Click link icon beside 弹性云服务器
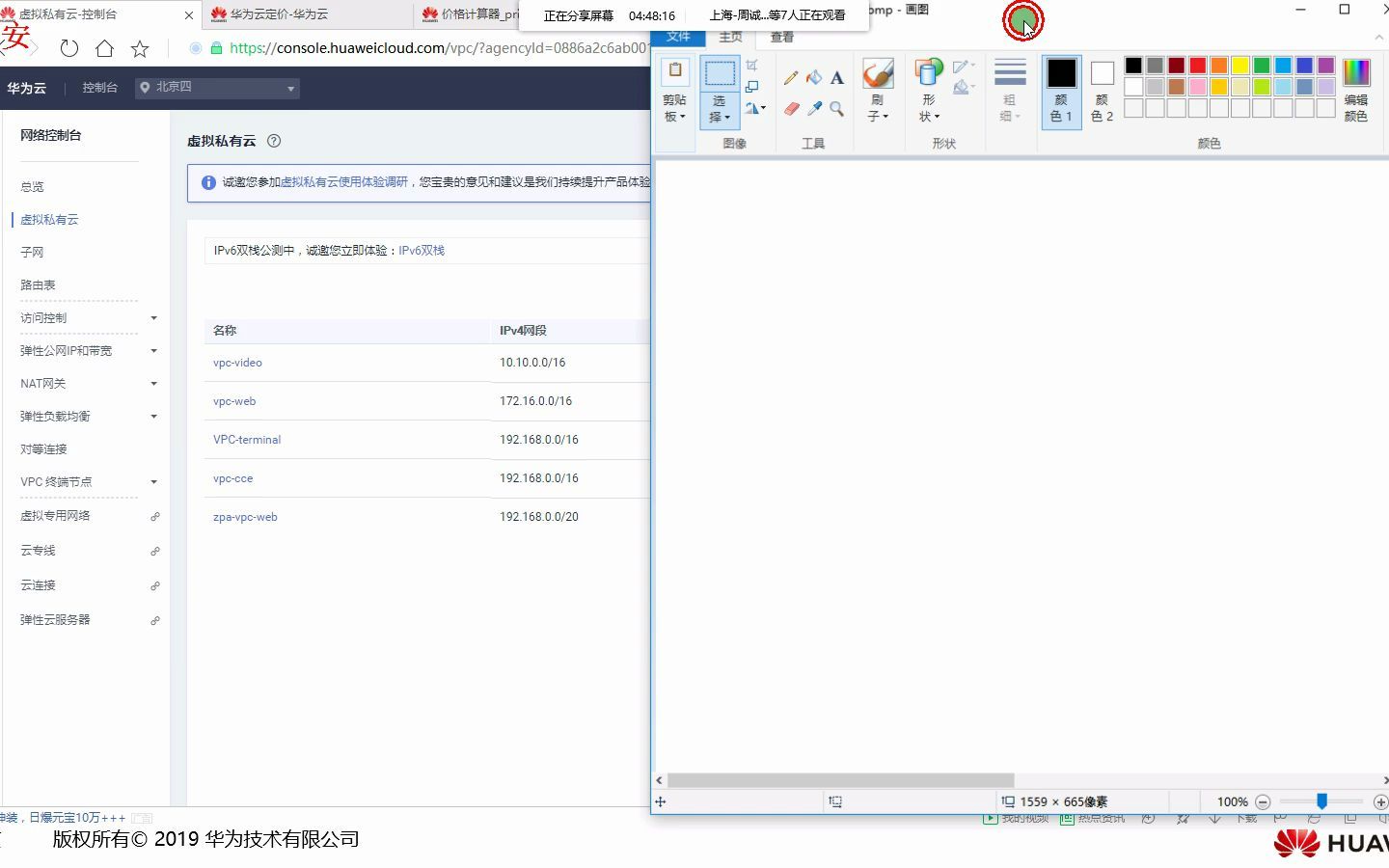1389x868 pixels. point(154,621)
